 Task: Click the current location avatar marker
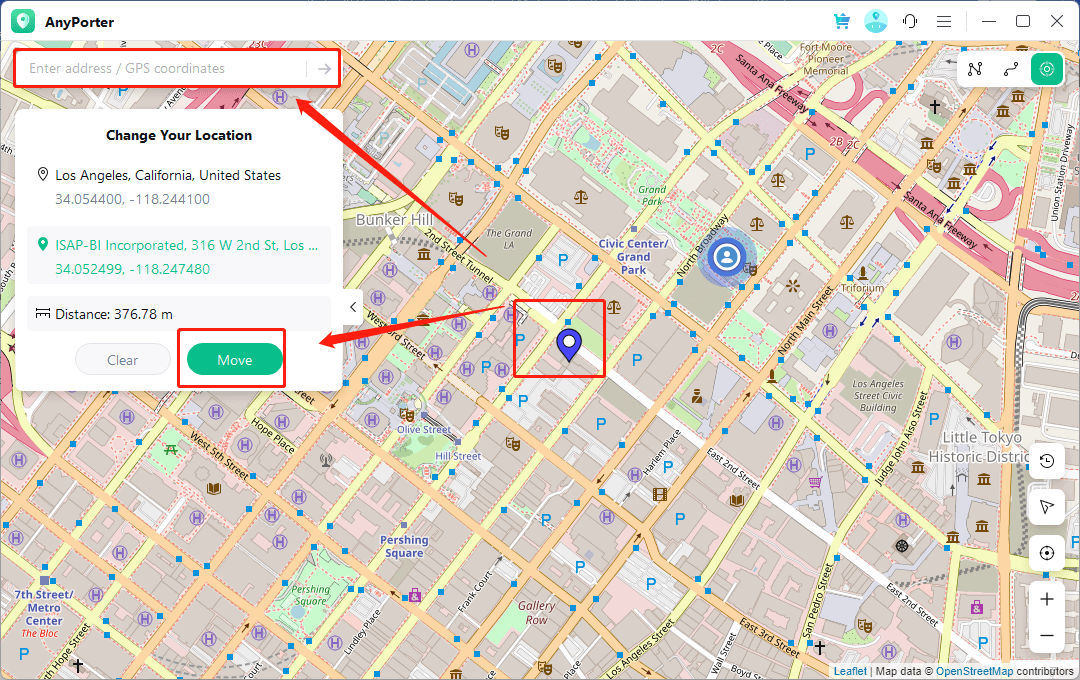coord(726,258)
